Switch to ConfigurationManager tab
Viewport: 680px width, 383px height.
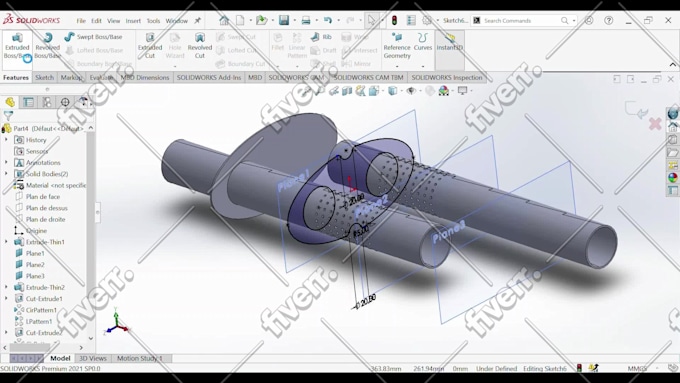47,102
